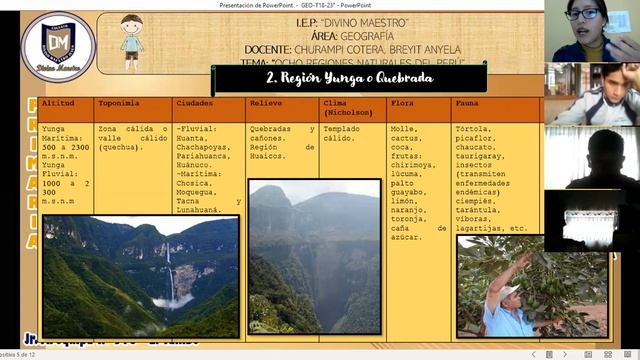The width and height of the screenshot is (640, 360).
Task: Click the 'Zona cálida o valle cálido' cell
Action: click(x=133, y=138)
